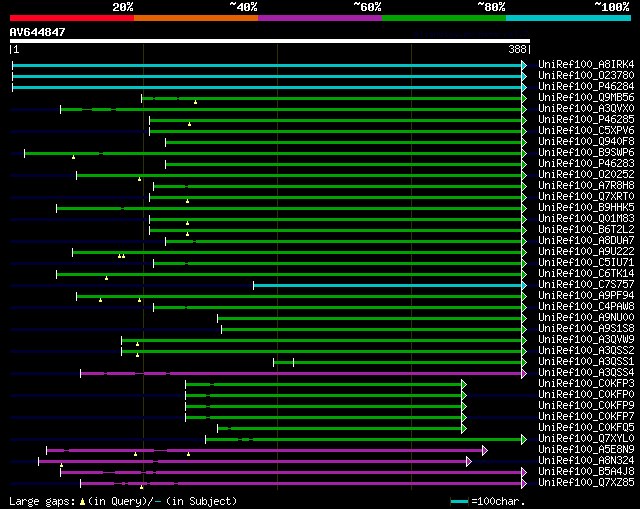Click the label UniRef100_A8IRK4
This screenshot has width=640, height=509.
pos(586,64)
